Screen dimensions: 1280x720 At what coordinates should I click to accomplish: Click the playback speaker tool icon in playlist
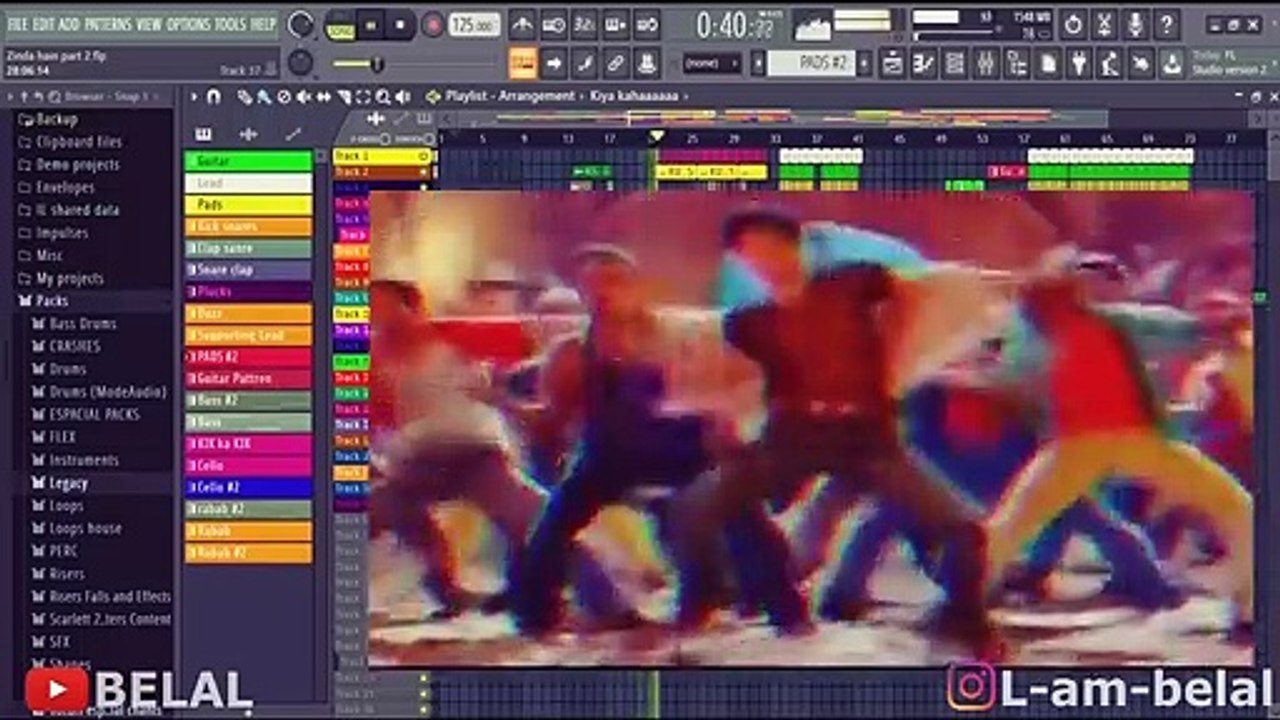[x=402, y=96]
